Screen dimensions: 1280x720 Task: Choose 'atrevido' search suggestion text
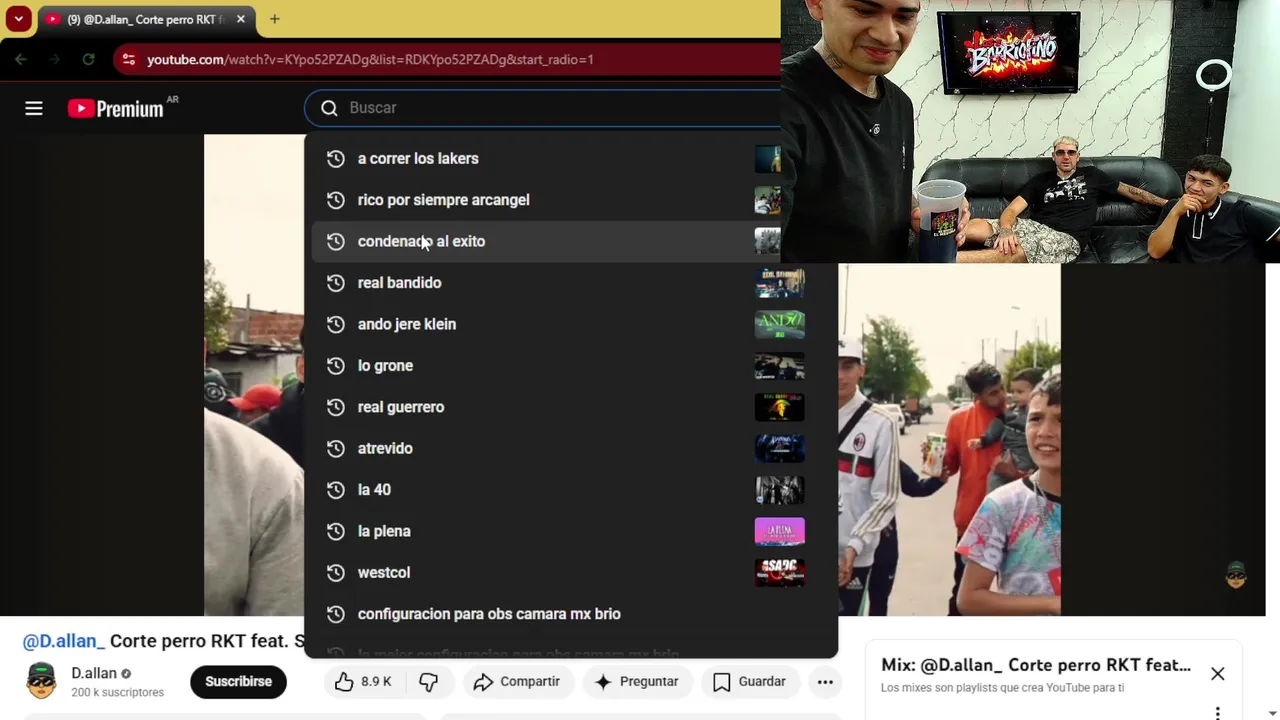click(385, 448)
